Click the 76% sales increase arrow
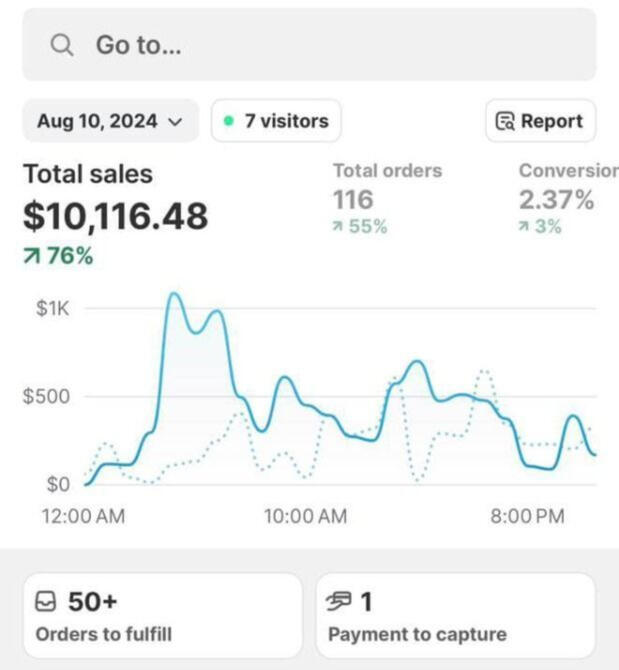 [x=33, y=257]
